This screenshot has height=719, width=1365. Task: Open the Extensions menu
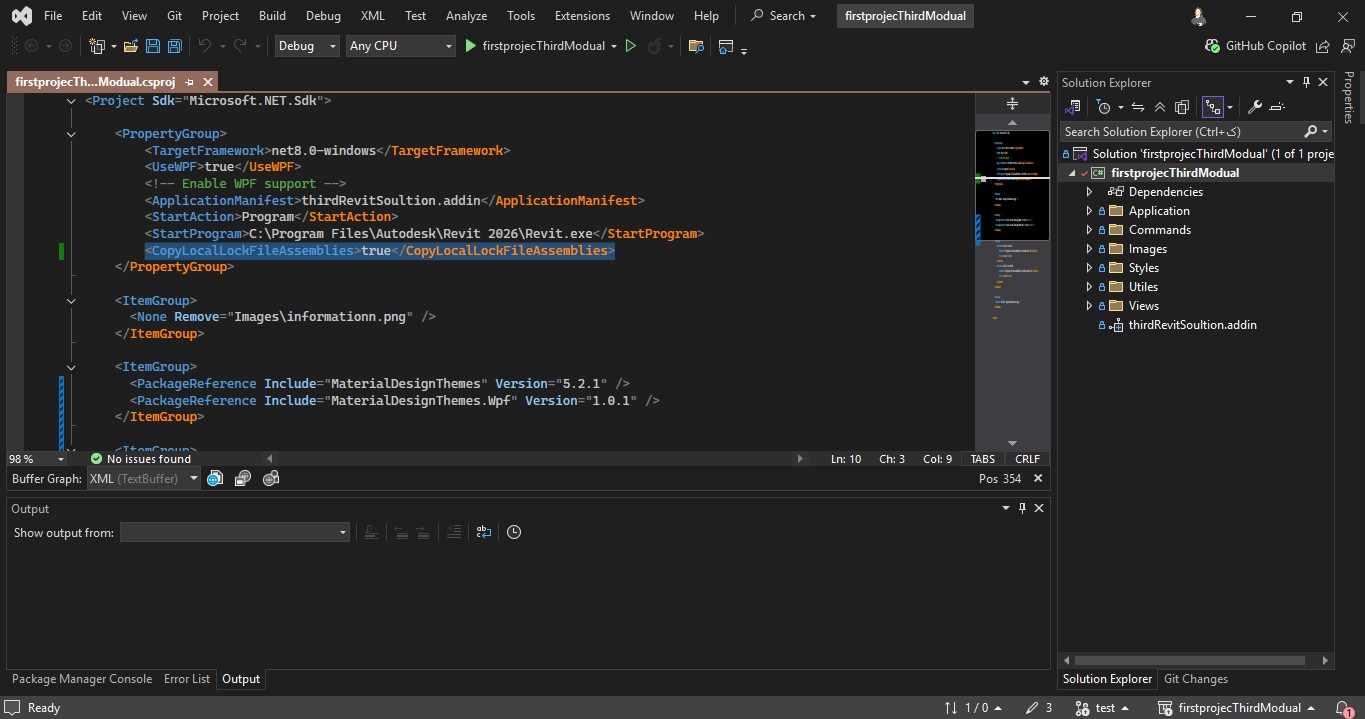(582, 16)
